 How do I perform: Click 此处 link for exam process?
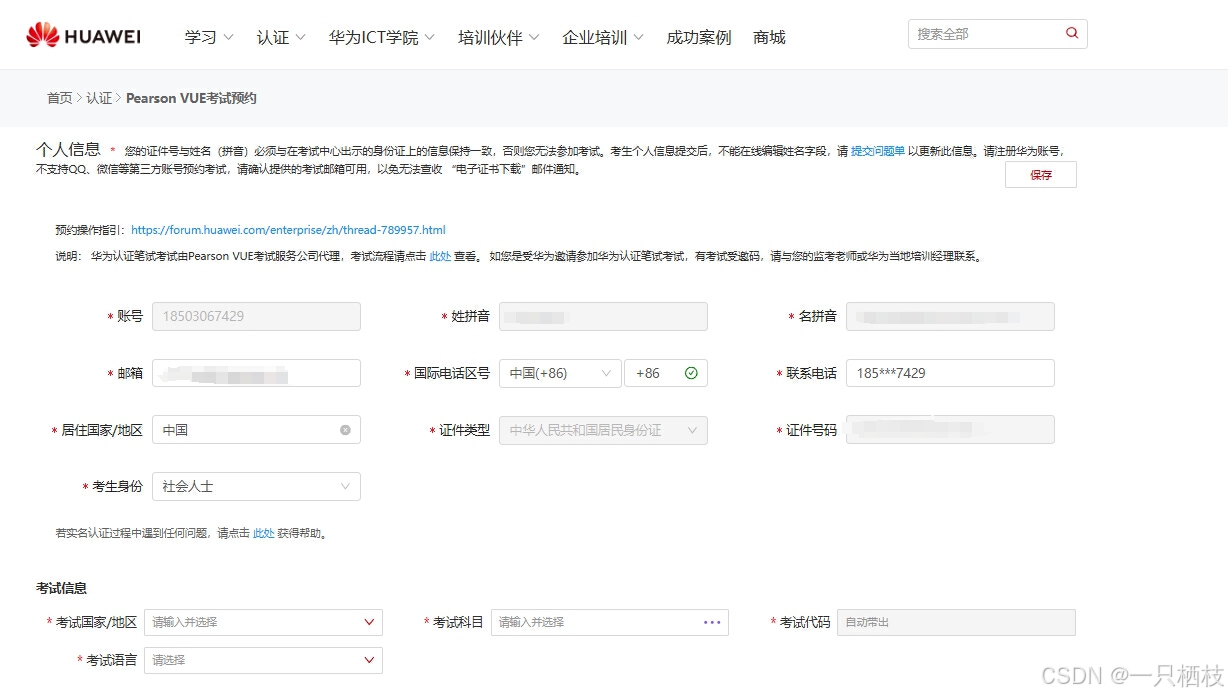coord(440,257)
